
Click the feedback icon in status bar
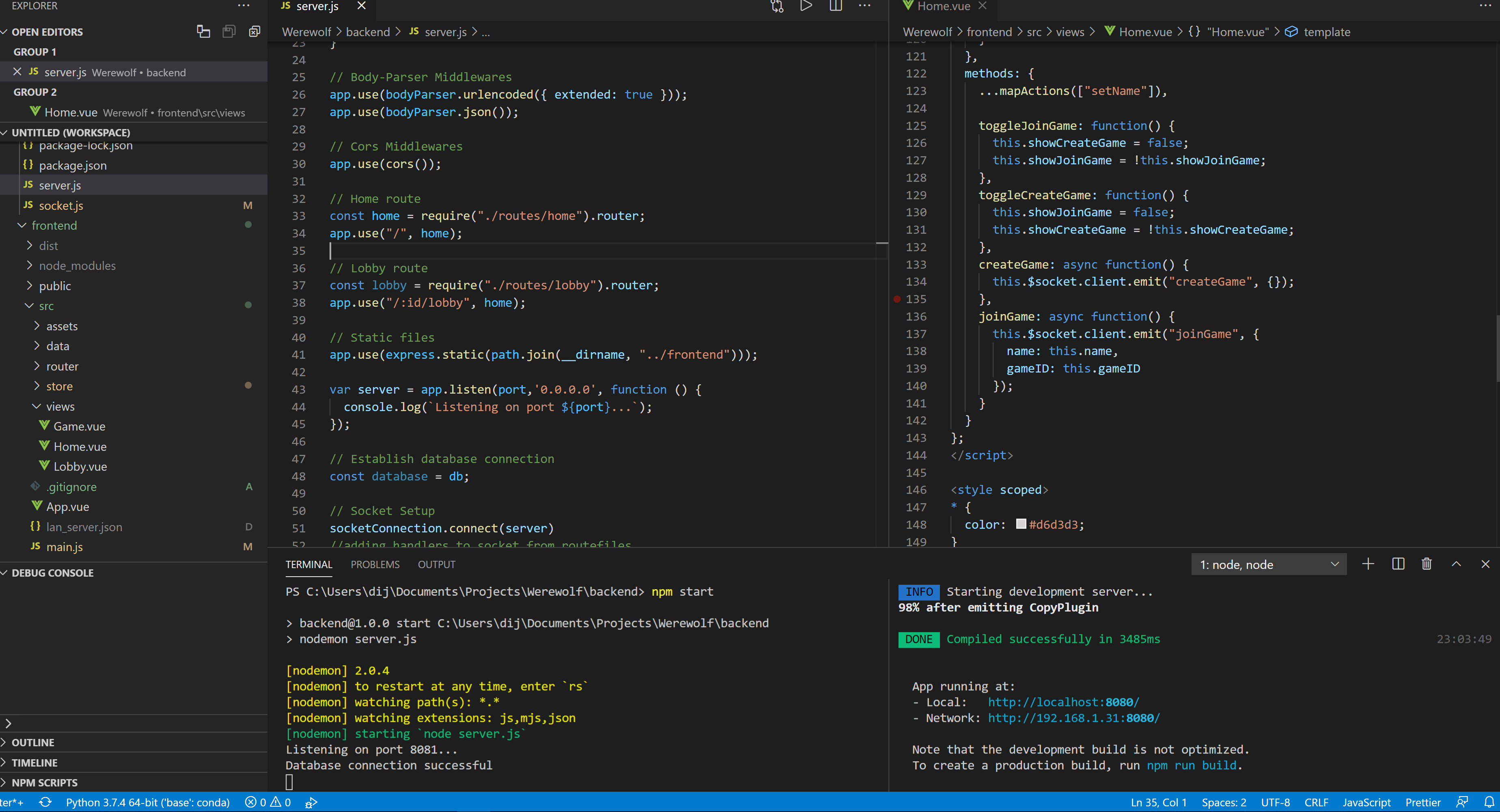point(1461,802)
